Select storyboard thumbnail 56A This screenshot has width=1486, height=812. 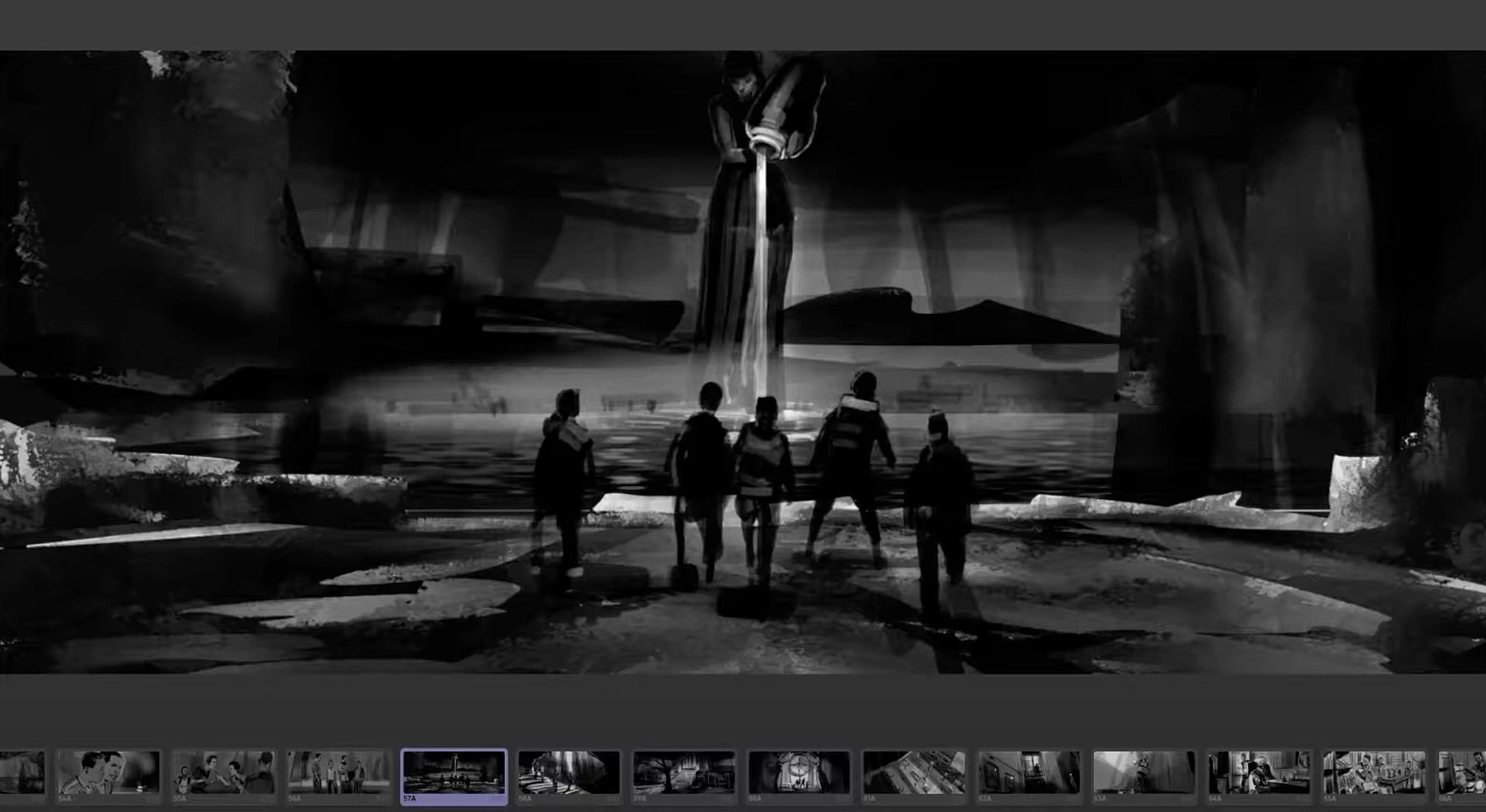click(x=339, y=776)
